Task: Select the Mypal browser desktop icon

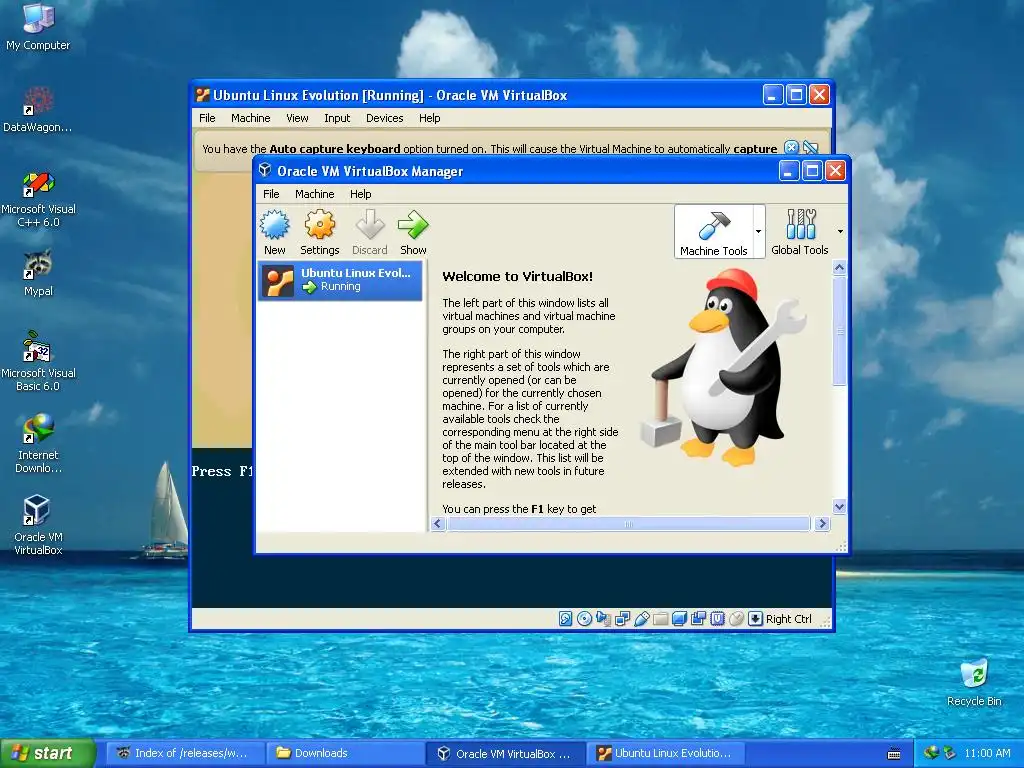Action: (38, 273)
